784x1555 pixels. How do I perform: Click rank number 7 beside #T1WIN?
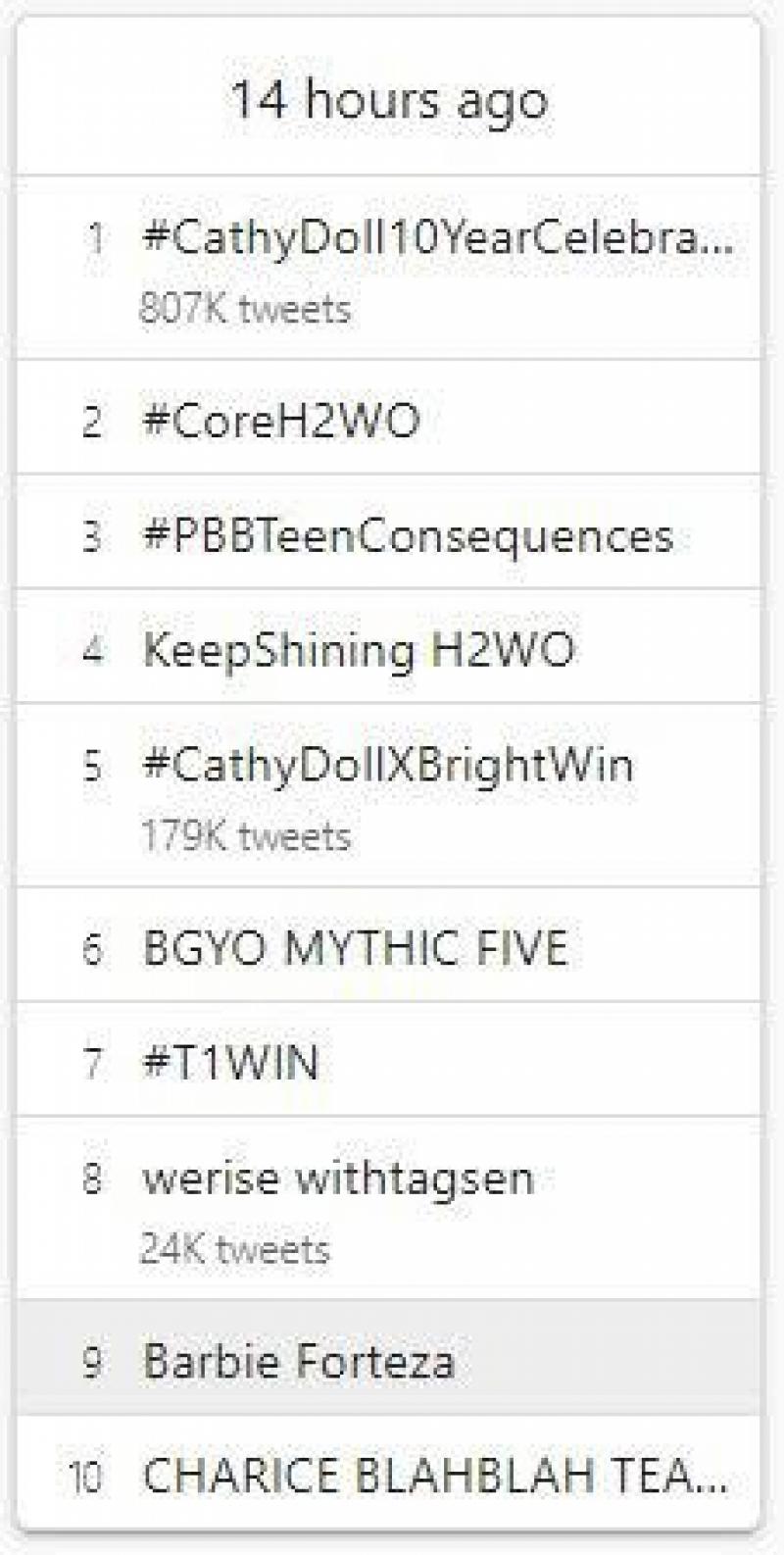click(92, 1063)
